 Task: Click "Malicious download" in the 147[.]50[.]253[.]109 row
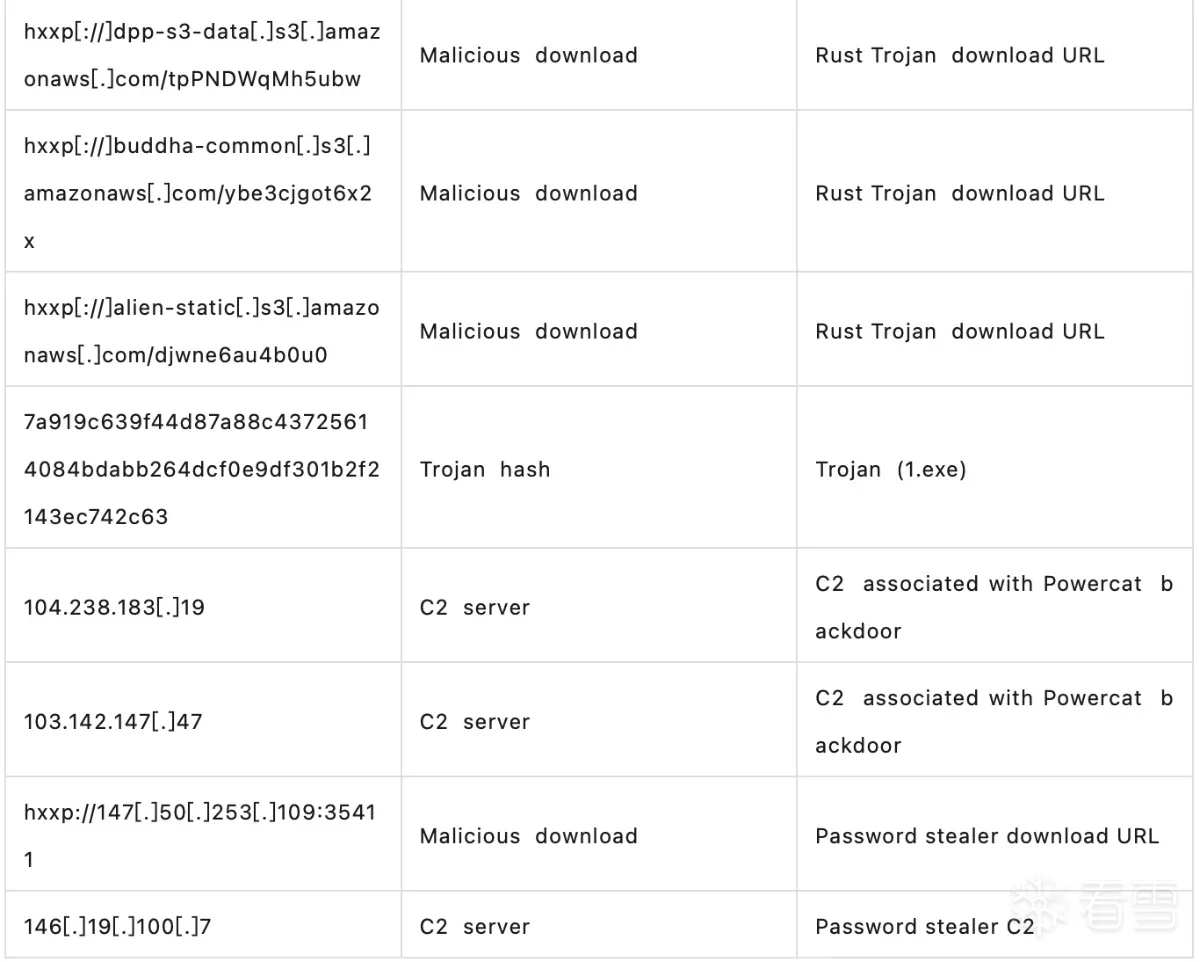tap(528, 836)
